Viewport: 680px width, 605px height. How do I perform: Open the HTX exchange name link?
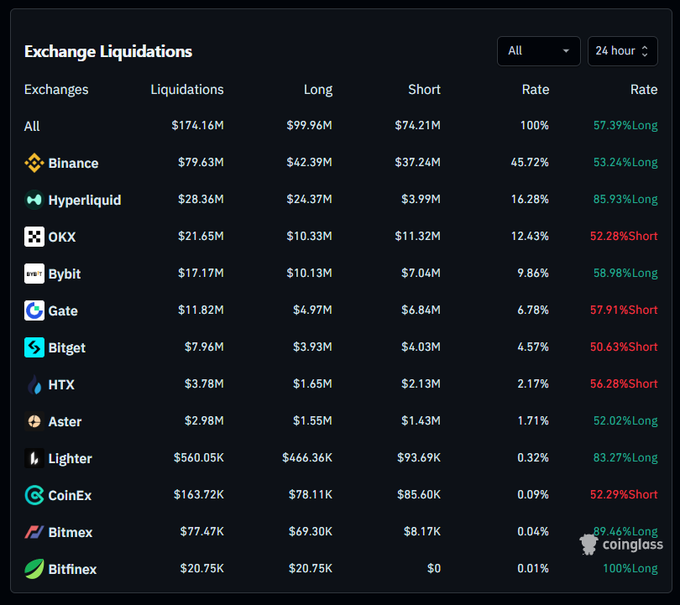coord(61,384)
